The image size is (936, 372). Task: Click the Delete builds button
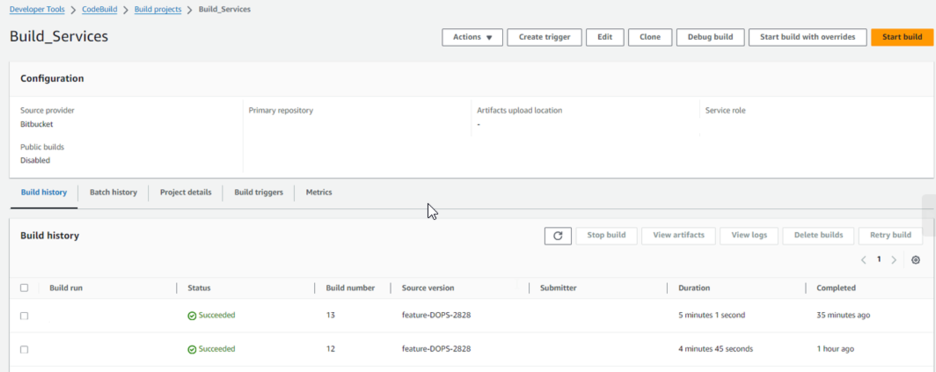(818, 235)
